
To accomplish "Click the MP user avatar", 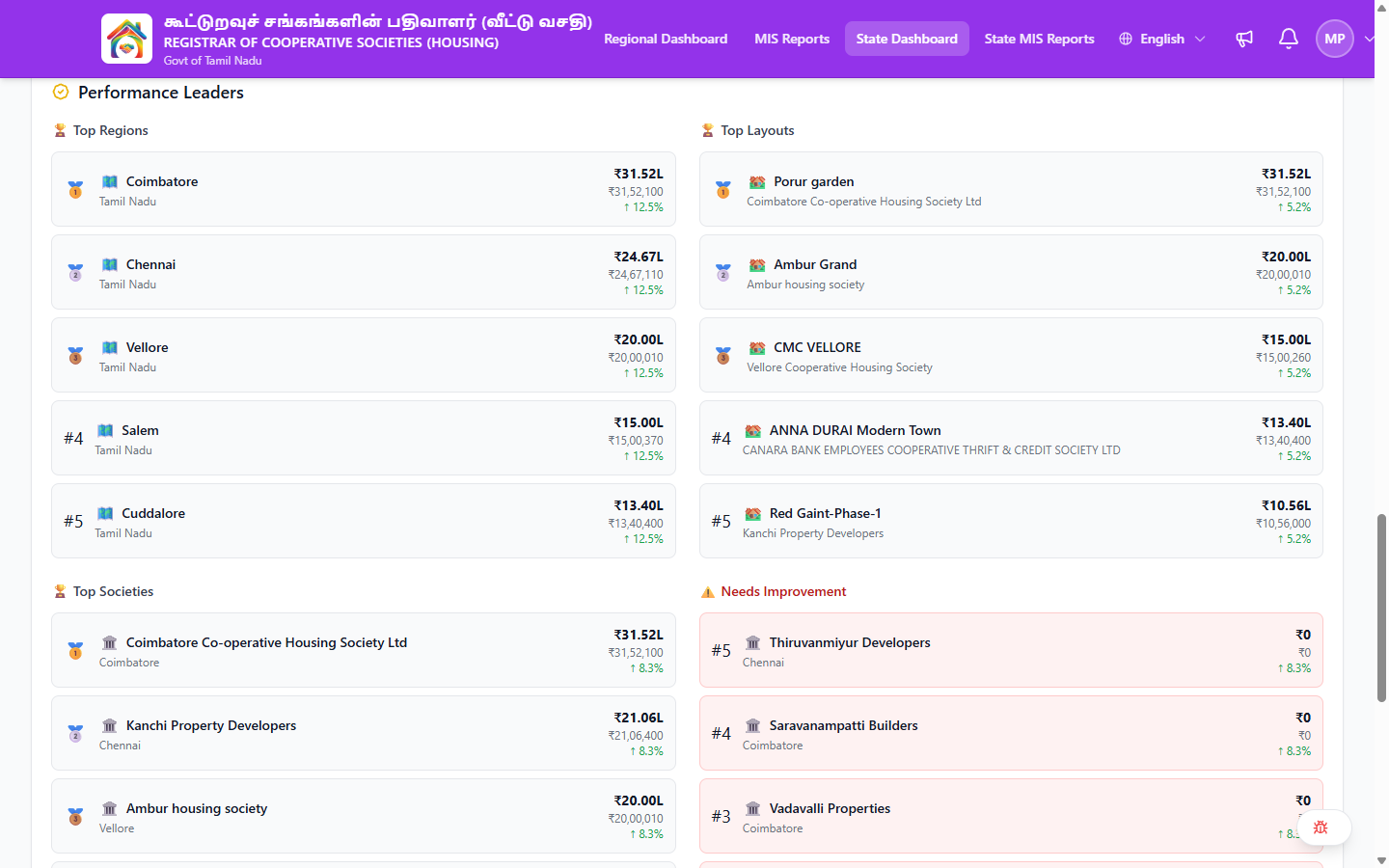I will (x=1334, y=39).
